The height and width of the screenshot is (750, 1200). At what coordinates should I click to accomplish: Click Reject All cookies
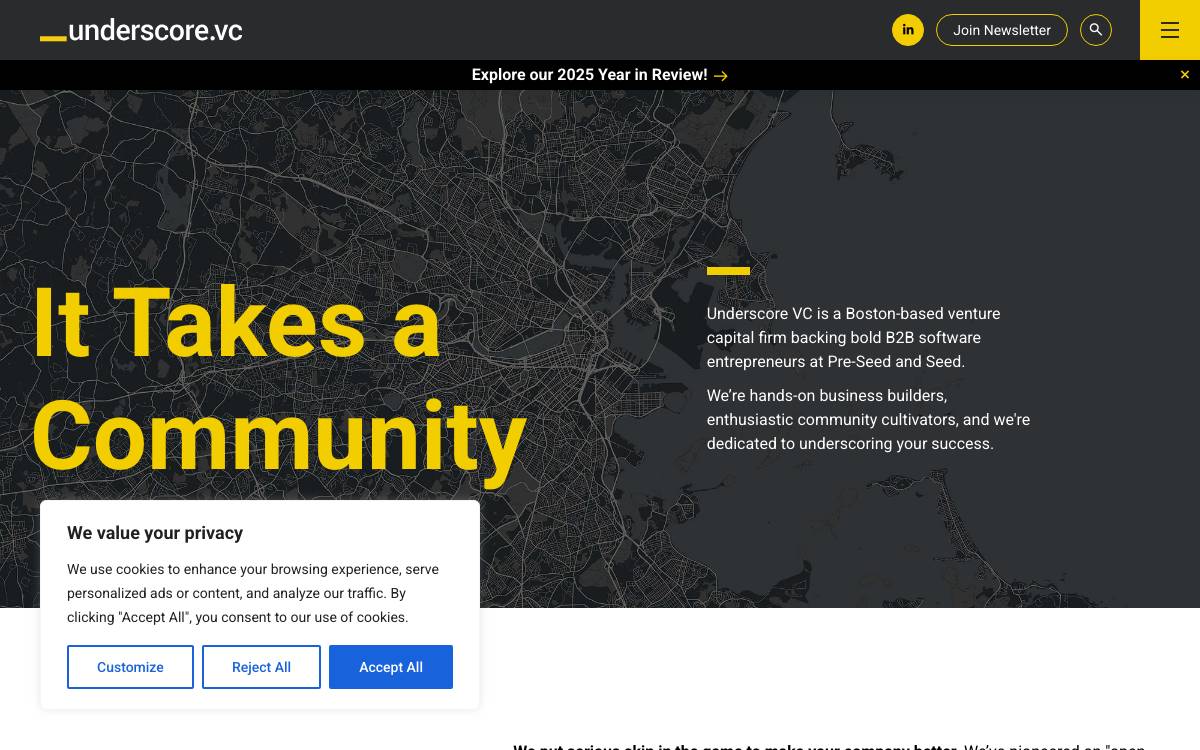261,667
